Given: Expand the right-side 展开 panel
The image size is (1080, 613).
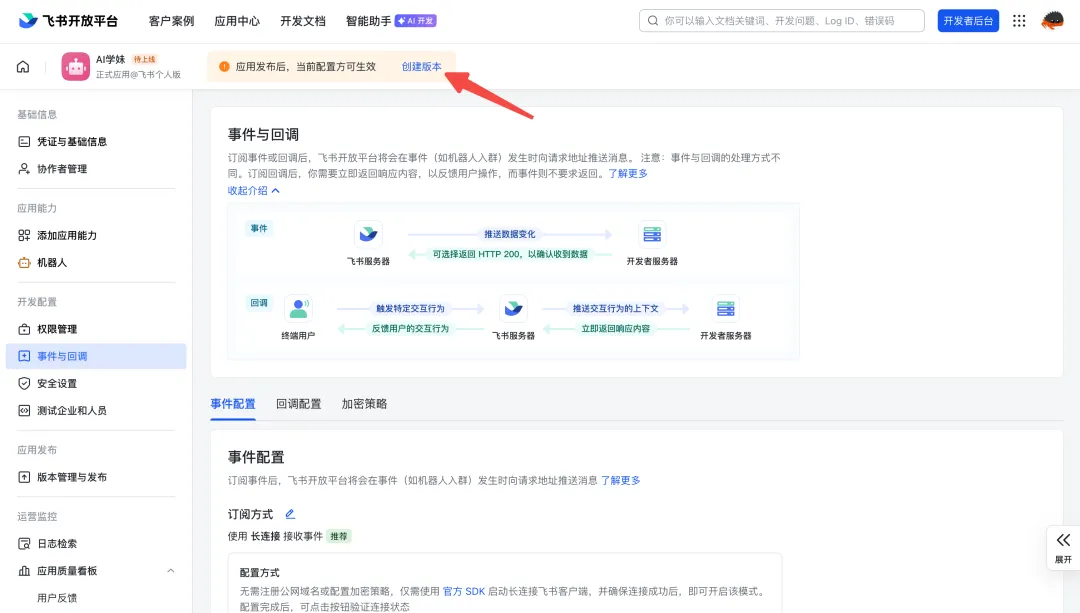Looking at the screenshot, I should point(1063,548).
